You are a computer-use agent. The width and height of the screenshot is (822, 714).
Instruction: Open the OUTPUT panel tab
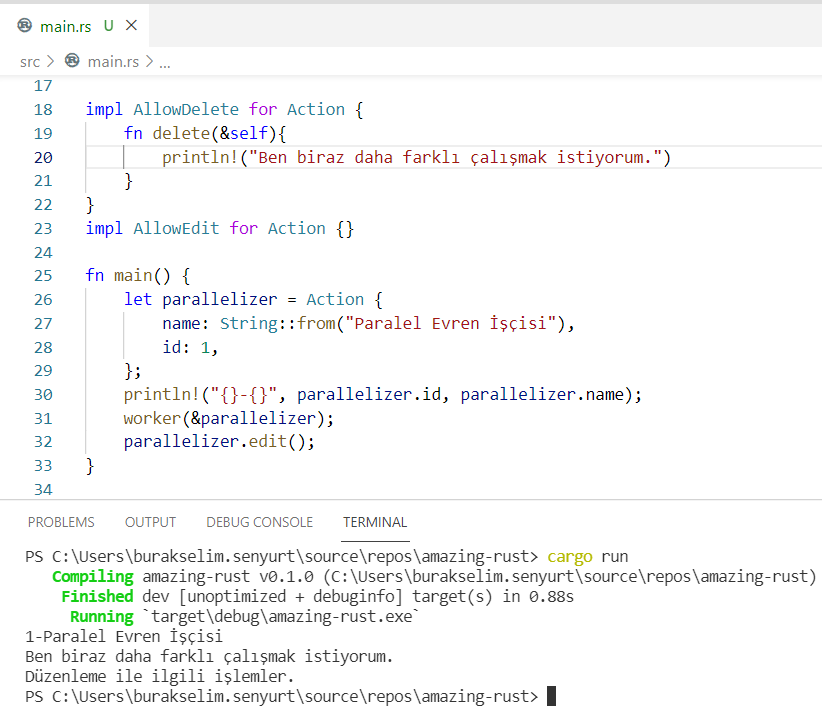[x=150, y=522]
